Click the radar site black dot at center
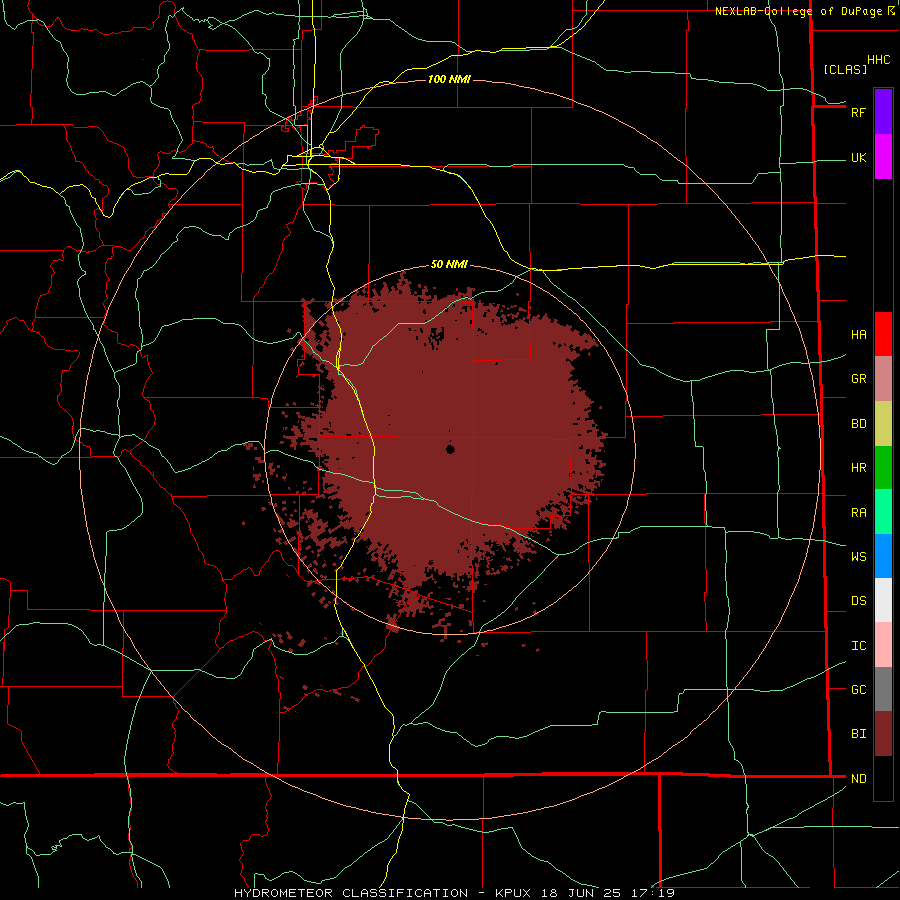This screenshot has width=900, height=900. click(x=450, y=449)
